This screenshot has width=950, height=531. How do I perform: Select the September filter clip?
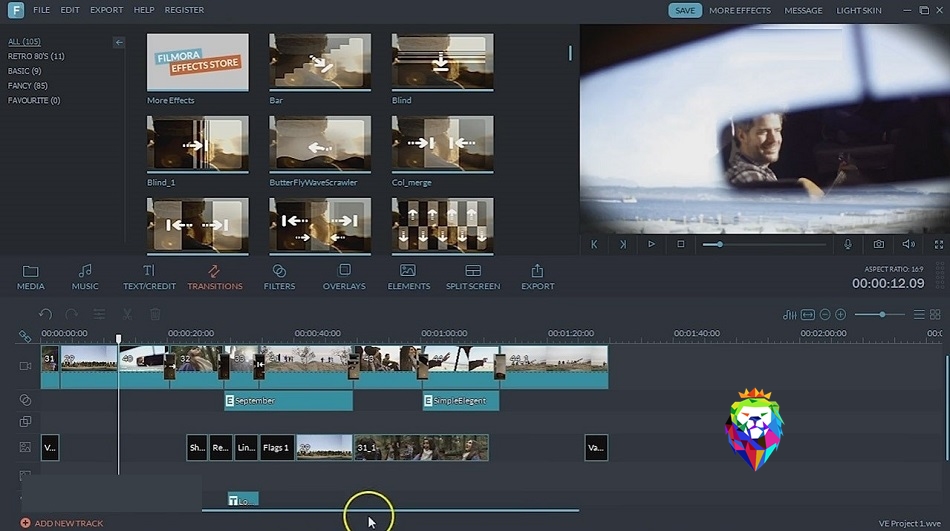(288, 401)
